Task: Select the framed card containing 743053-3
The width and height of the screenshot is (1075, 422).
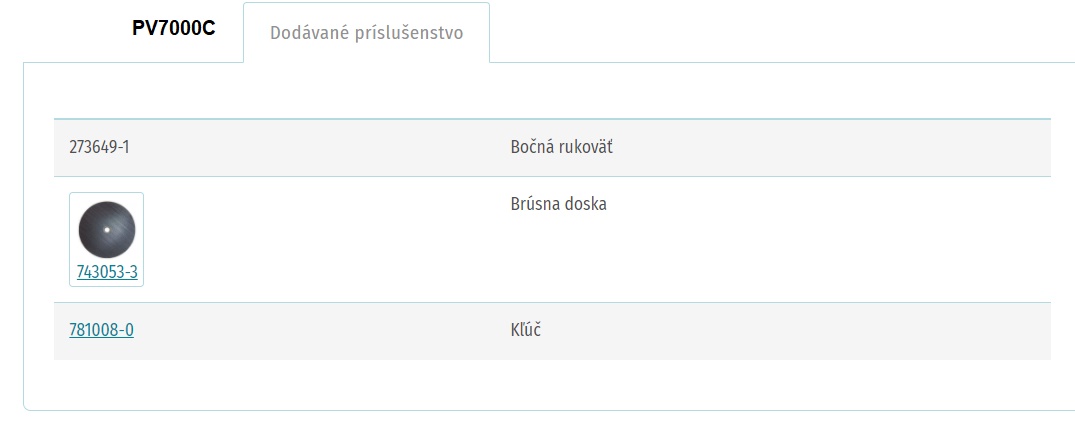Action: pos(106,239)
